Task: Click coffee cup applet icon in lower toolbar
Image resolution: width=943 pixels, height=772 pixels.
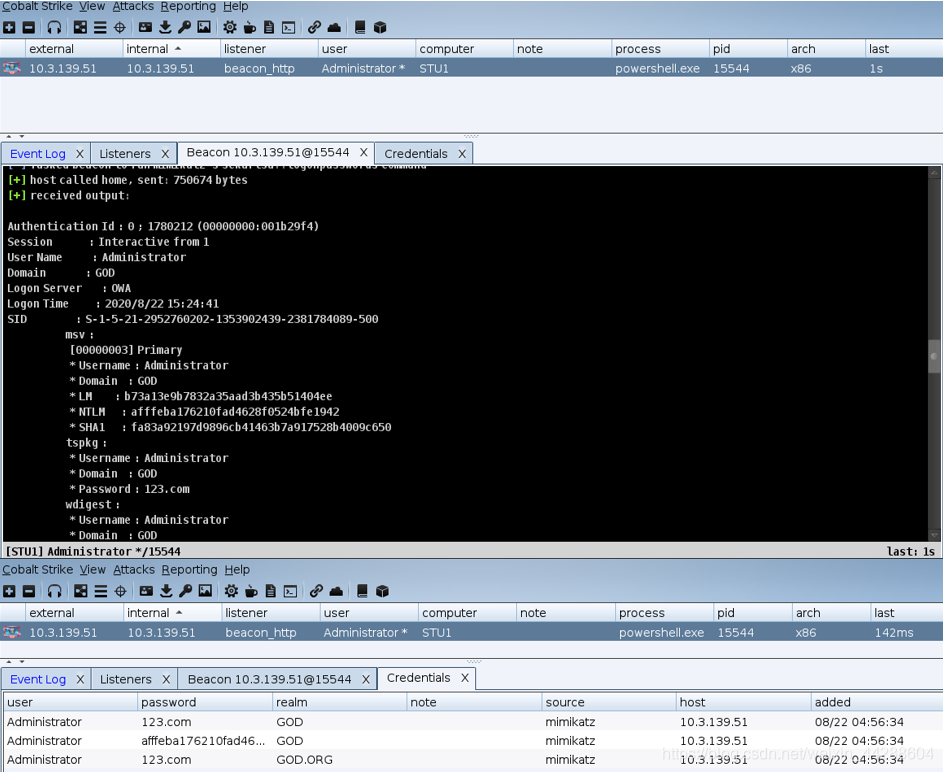Action: [251, 592]
